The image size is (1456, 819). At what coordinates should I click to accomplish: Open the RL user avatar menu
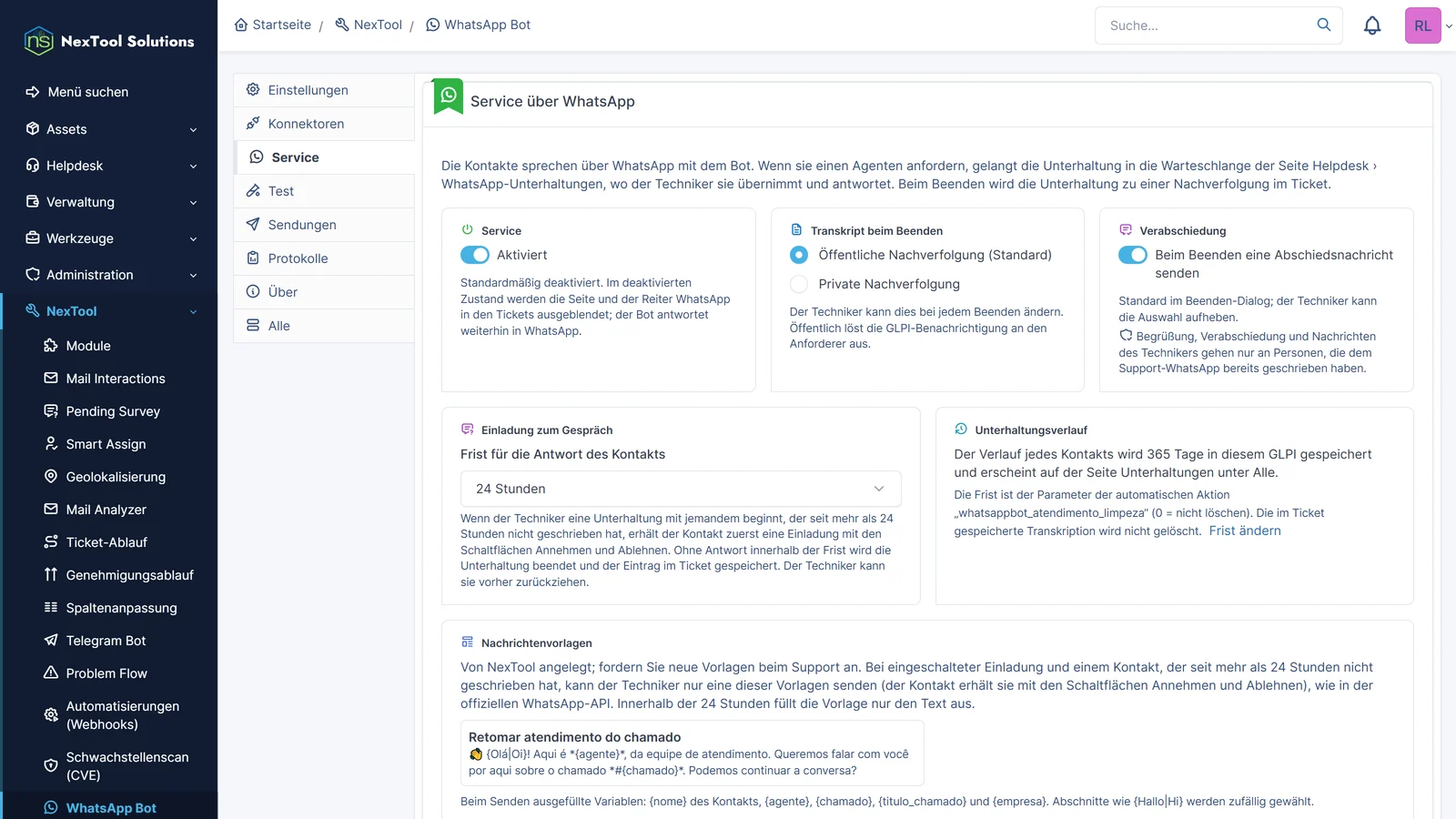1423,25
